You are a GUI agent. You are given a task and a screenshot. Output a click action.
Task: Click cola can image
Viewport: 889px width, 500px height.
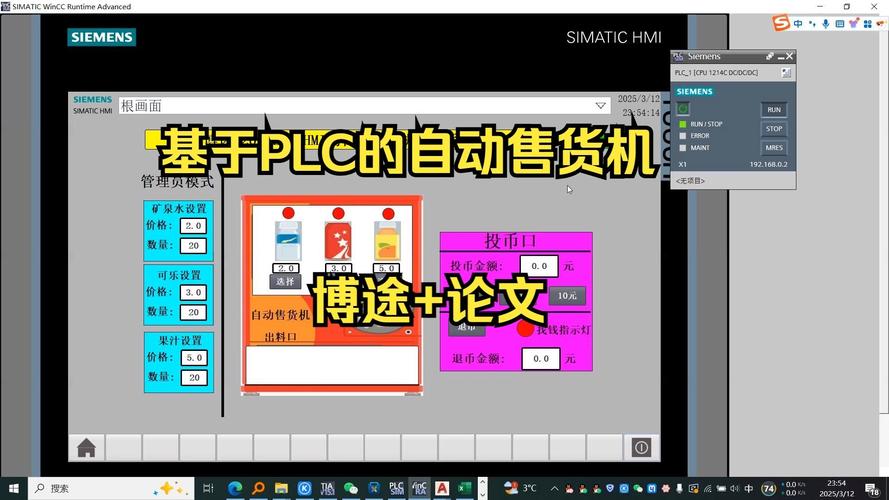[x=338, y=241]
